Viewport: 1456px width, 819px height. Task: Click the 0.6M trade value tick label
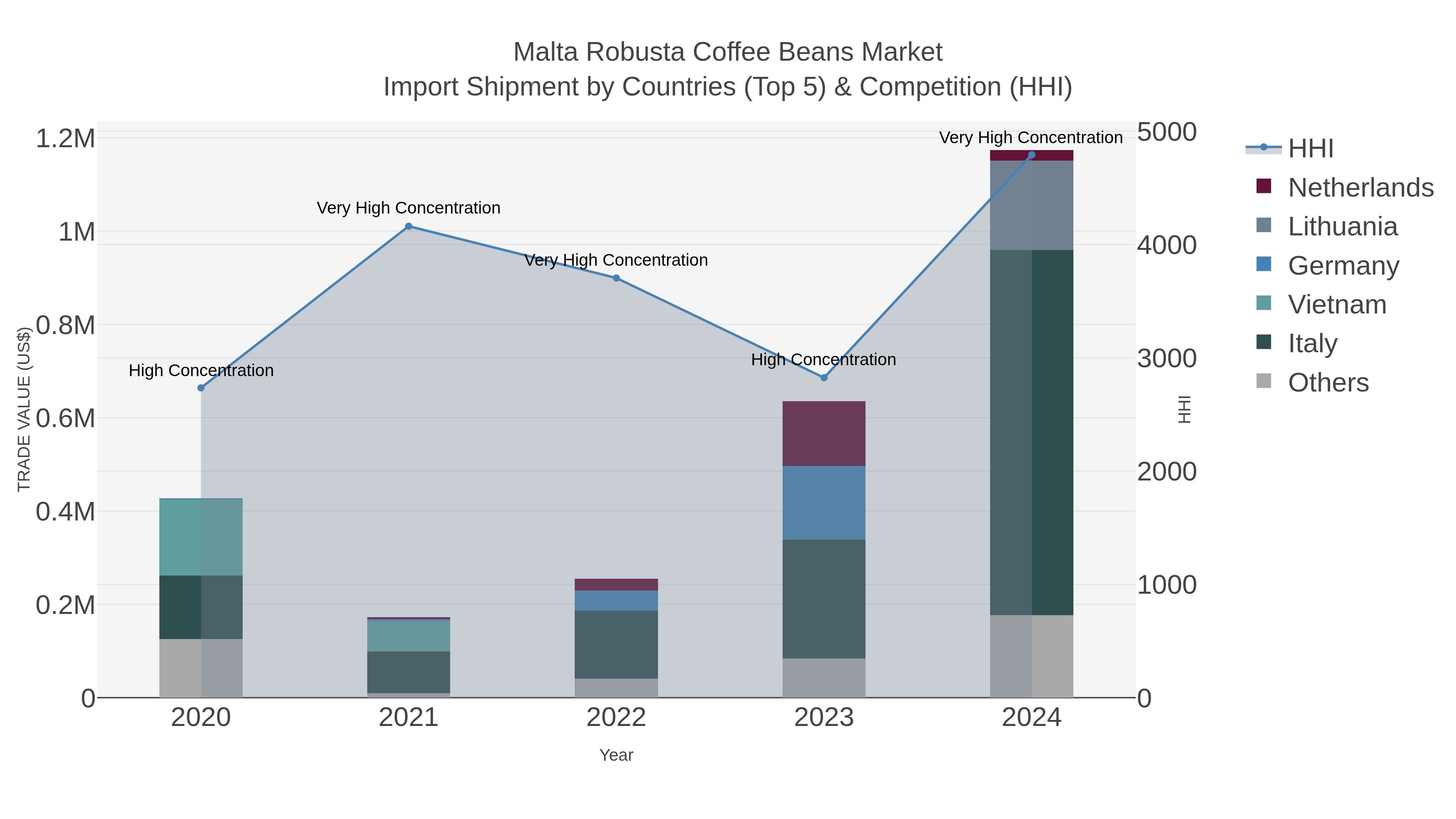66,419
